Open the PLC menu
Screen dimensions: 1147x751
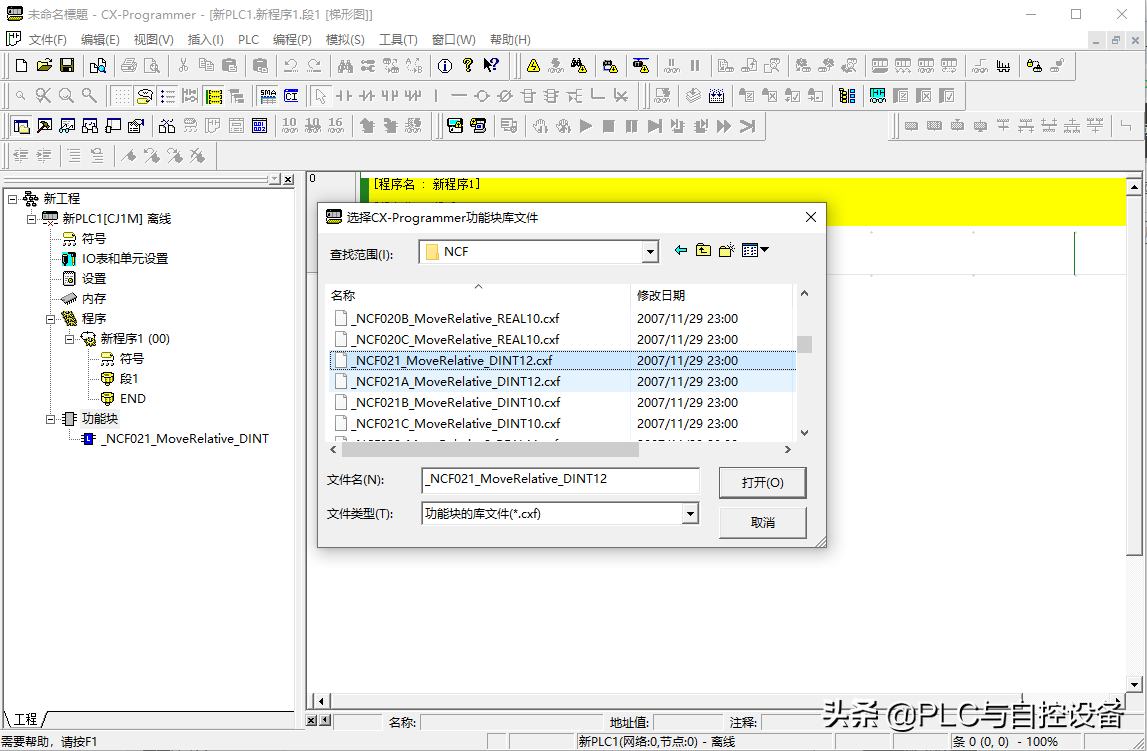point(248,40)
